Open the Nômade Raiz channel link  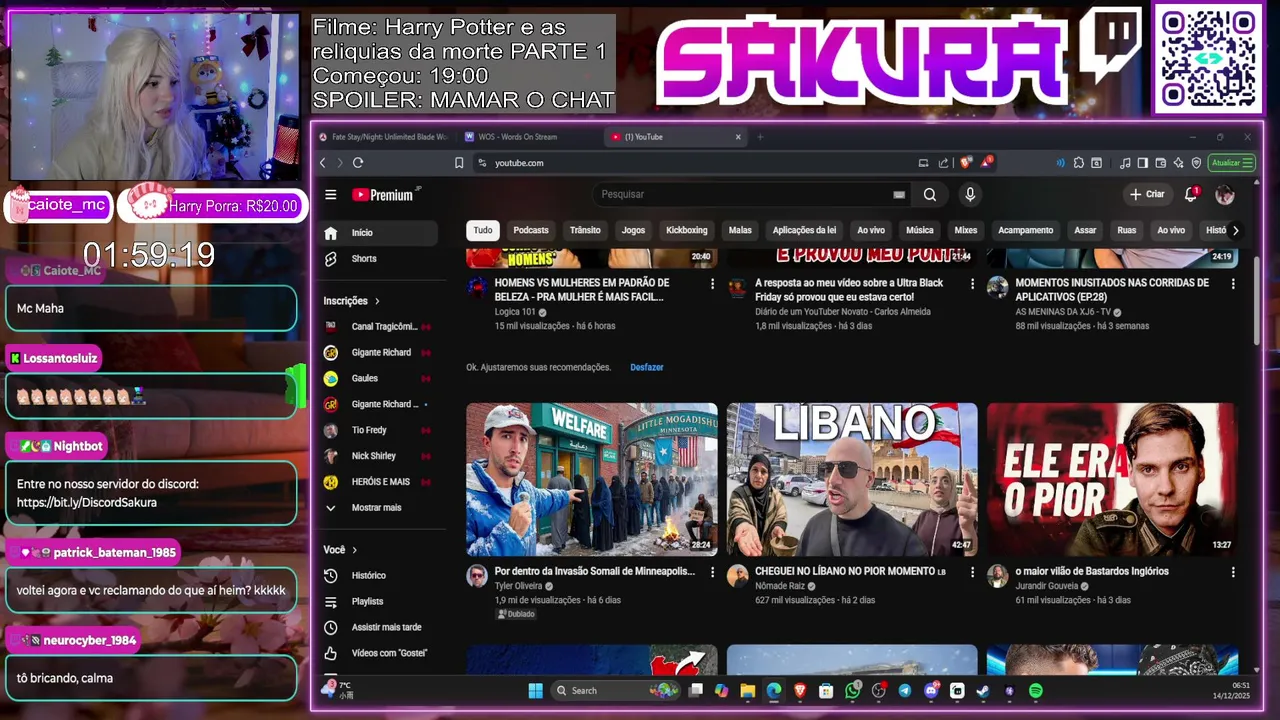[782, 586]
